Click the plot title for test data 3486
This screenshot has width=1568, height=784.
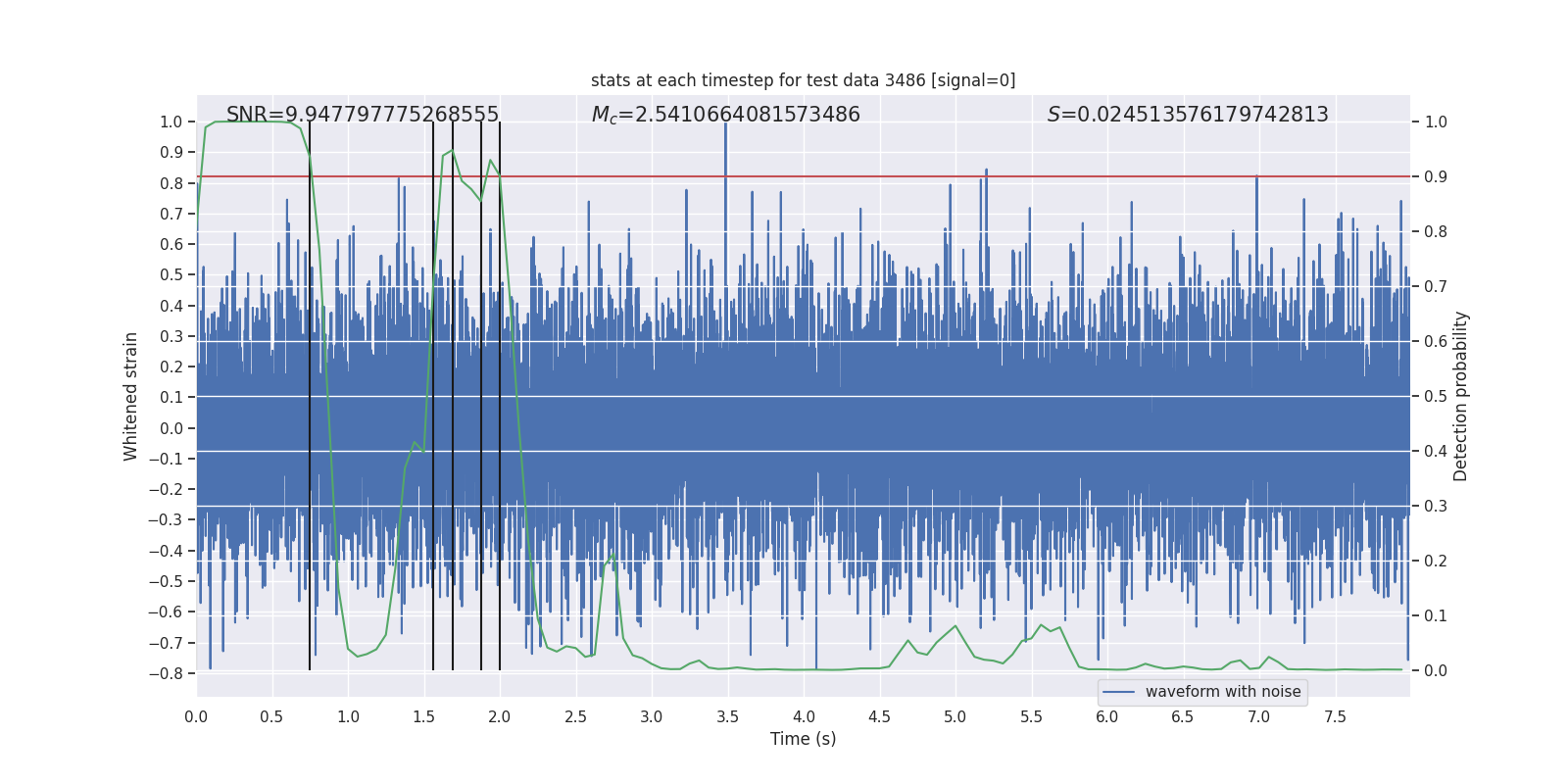click(803, 80)
